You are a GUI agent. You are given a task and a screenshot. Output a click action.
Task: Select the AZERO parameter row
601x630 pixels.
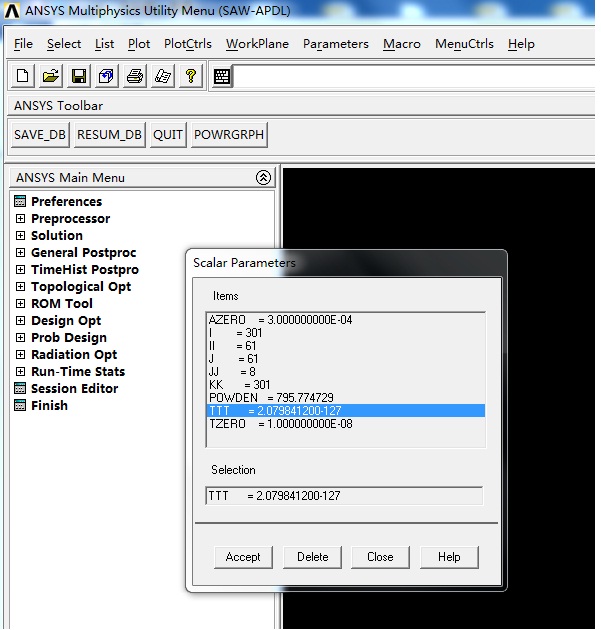point(346,320)
